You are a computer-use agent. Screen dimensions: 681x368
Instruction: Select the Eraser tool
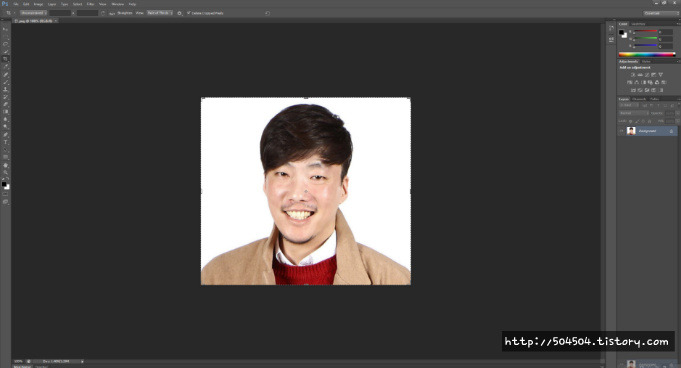(5, 104)
